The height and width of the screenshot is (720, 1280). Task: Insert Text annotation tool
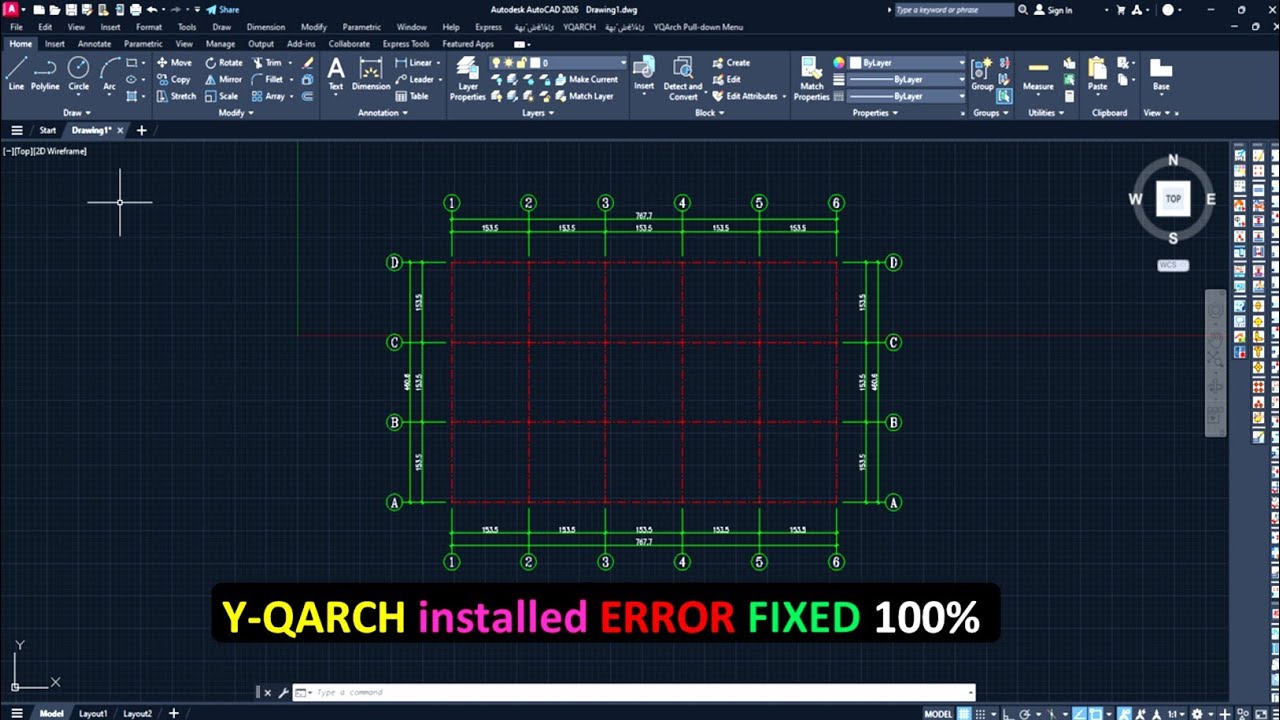[x=336, y=74]
